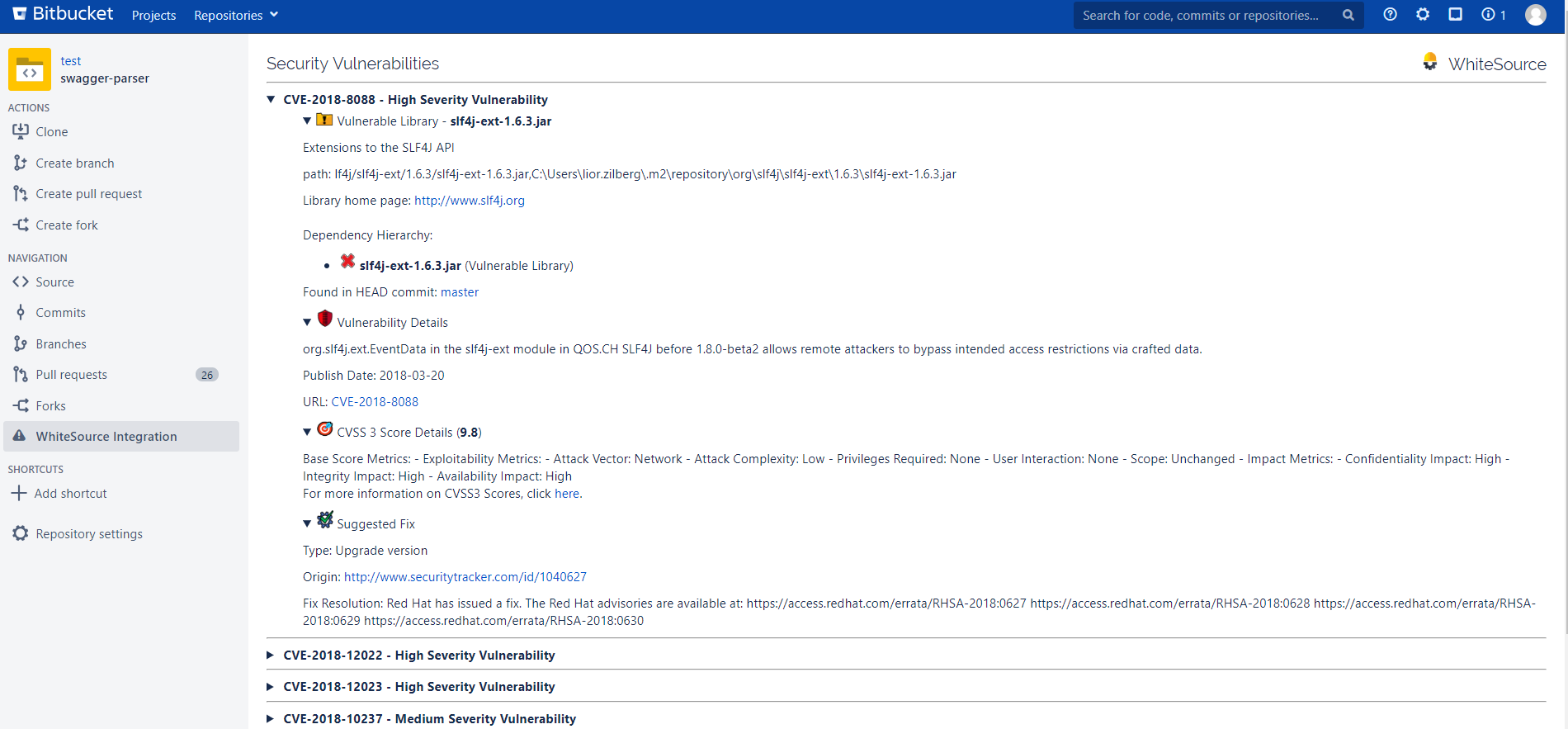Open Repository settings
Screen dimensions: 1568x729
pyautogui.click(x=89, y=533)
